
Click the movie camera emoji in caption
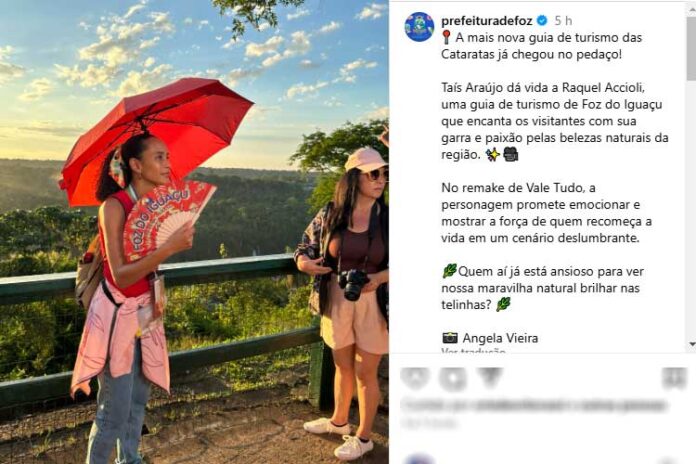pyautogui.click(x=510, y=155)
